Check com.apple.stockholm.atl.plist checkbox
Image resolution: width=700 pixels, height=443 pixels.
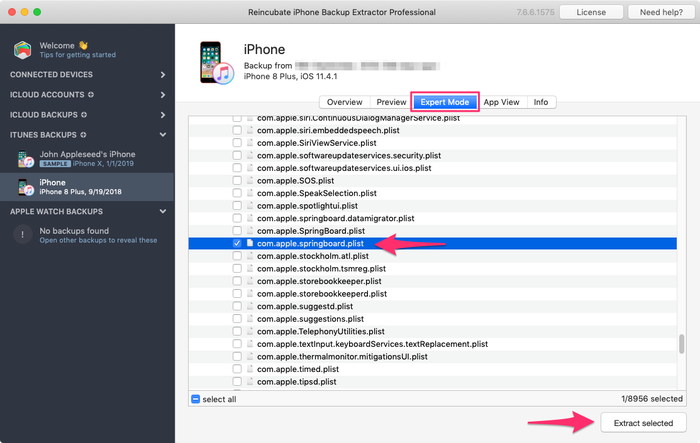[237, 256]
